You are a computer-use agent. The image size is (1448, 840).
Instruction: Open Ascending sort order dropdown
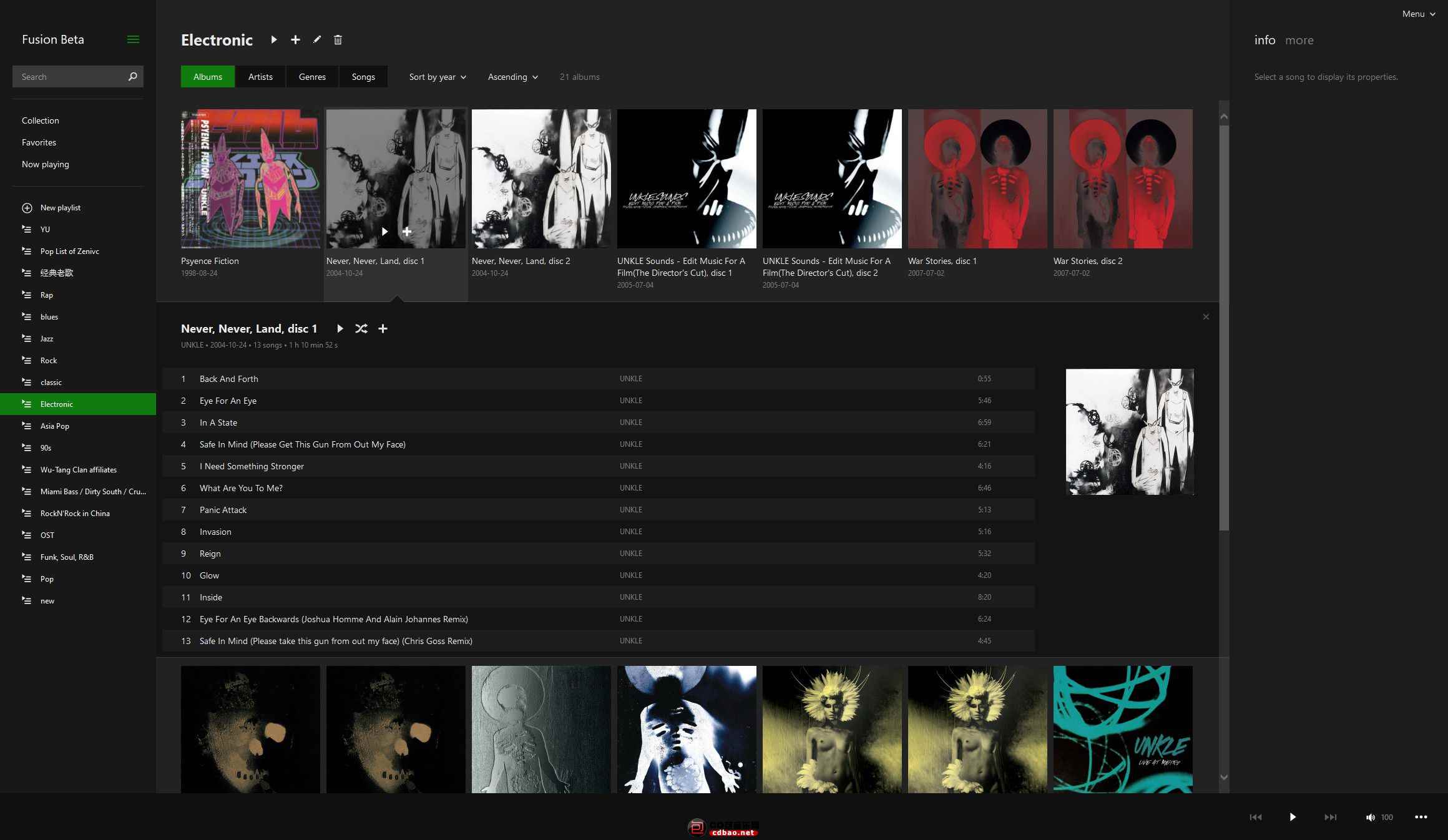(513, 77)
